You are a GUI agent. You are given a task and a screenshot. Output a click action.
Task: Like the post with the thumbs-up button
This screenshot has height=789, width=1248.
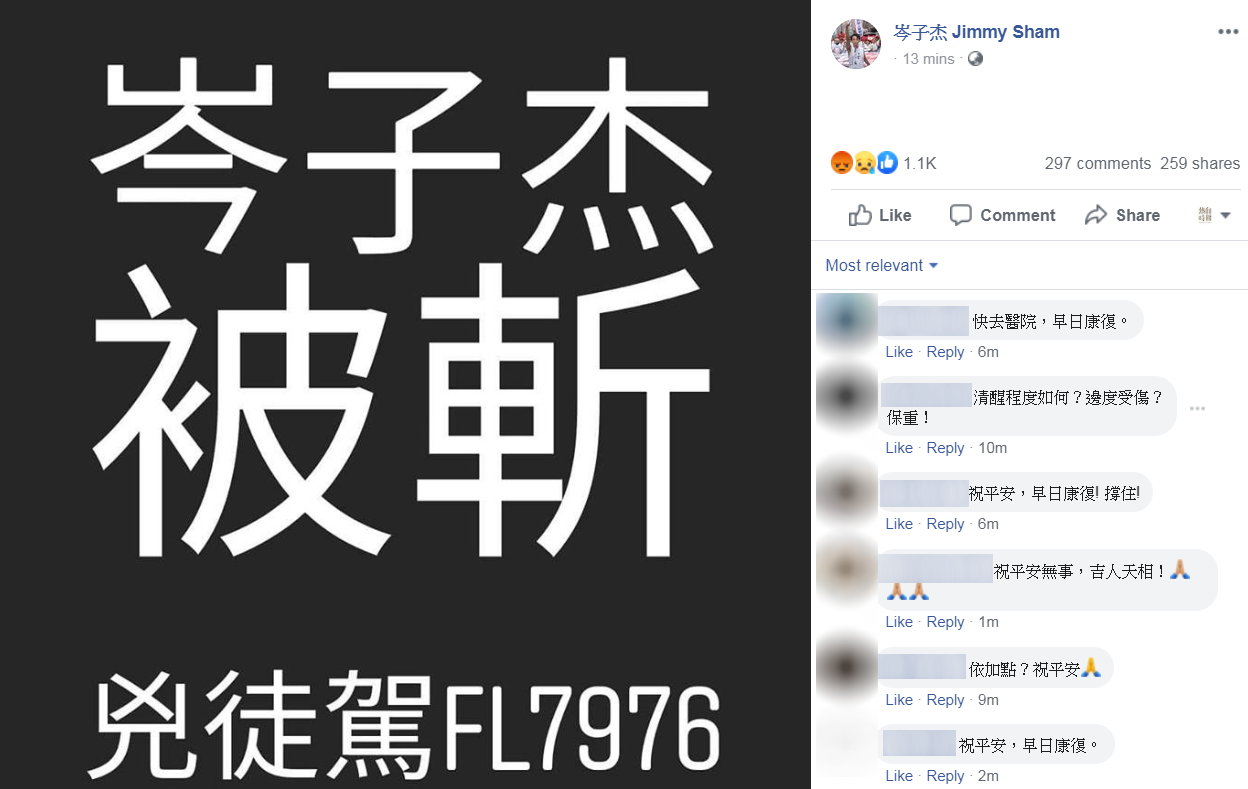pyautogui.click(x=880, y=215)
